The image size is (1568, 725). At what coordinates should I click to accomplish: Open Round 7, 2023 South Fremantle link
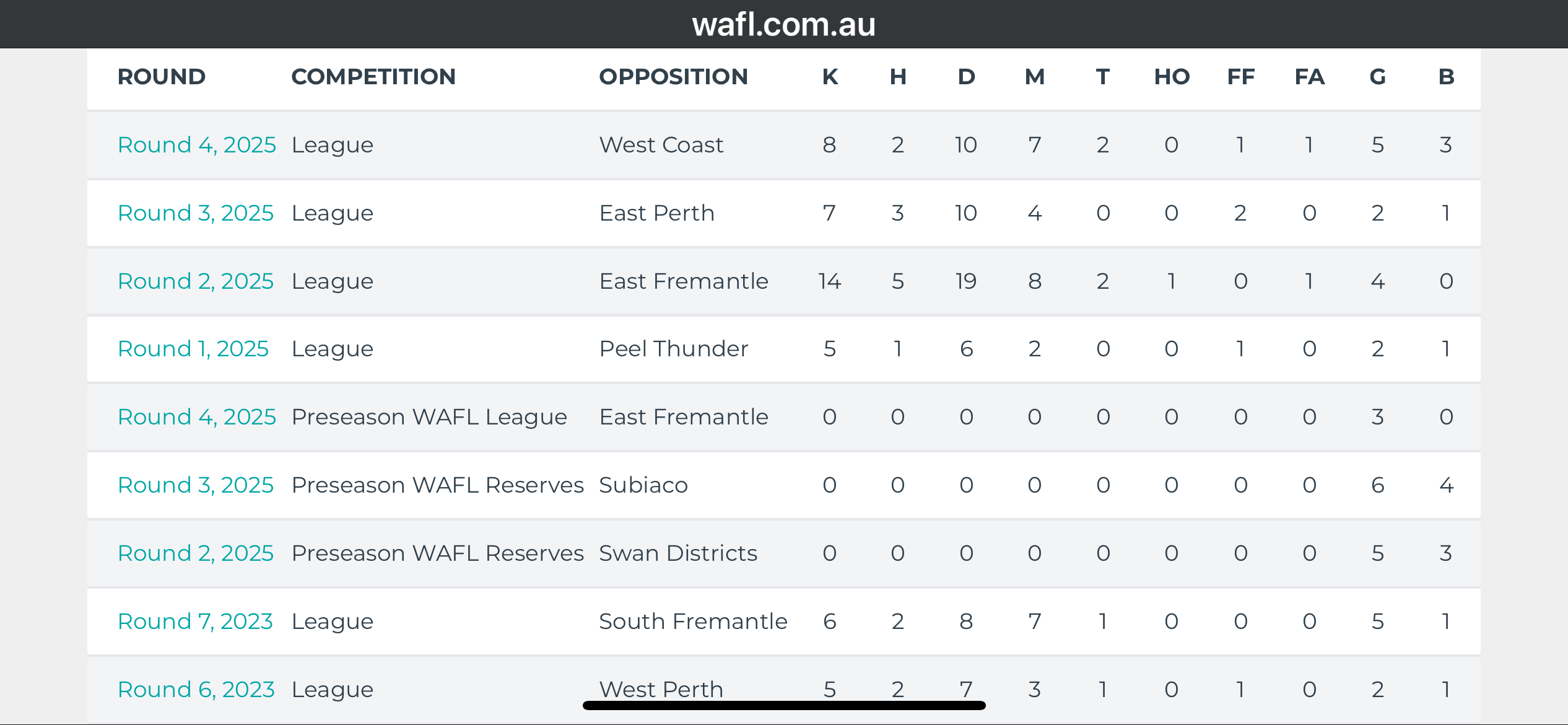[x=196, y=622]
